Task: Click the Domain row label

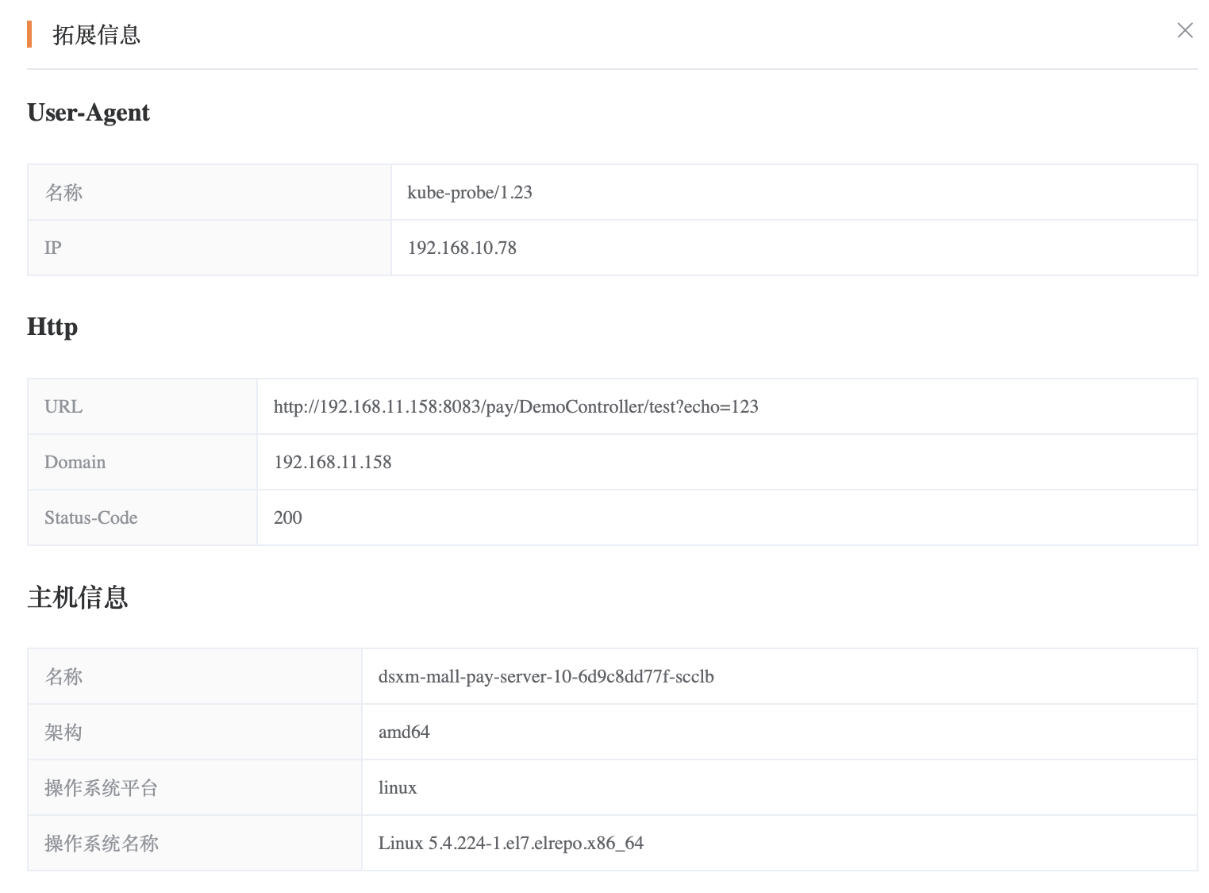Action: pyautogui.click(x=74, y=462)
